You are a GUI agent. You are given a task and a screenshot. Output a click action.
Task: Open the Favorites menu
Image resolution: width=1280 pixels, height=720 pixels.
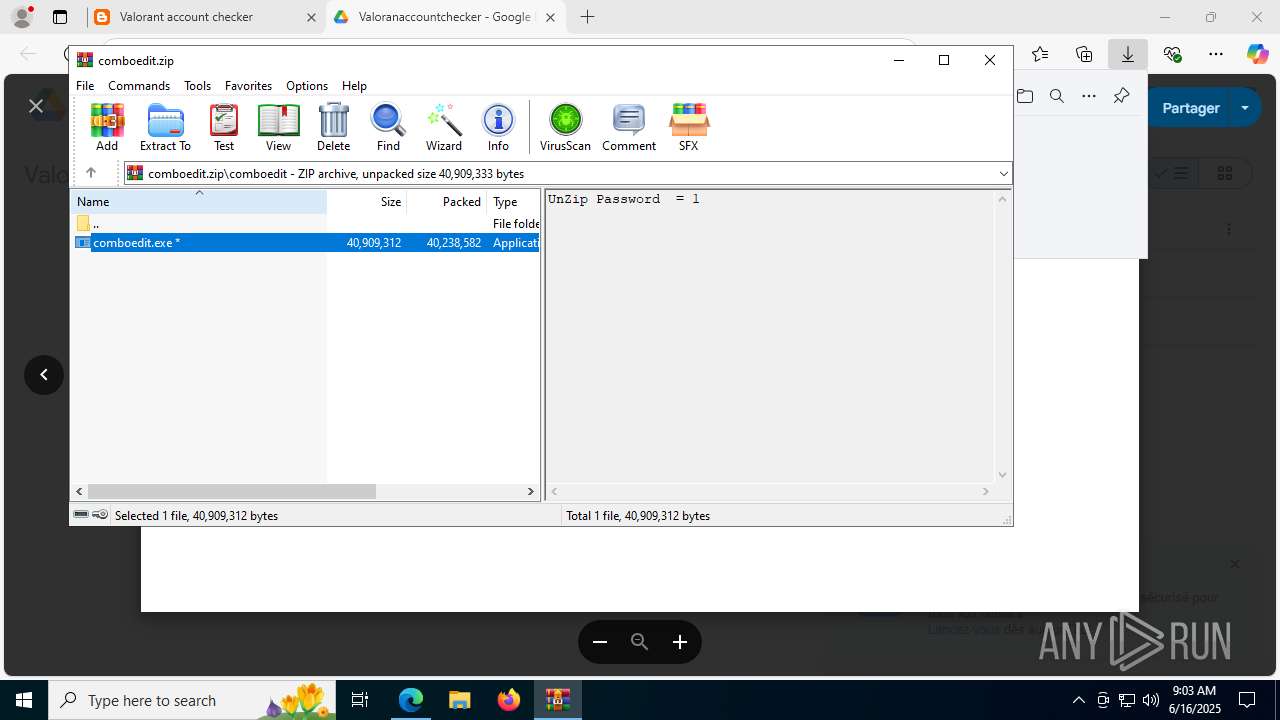(x=248, y=86)
